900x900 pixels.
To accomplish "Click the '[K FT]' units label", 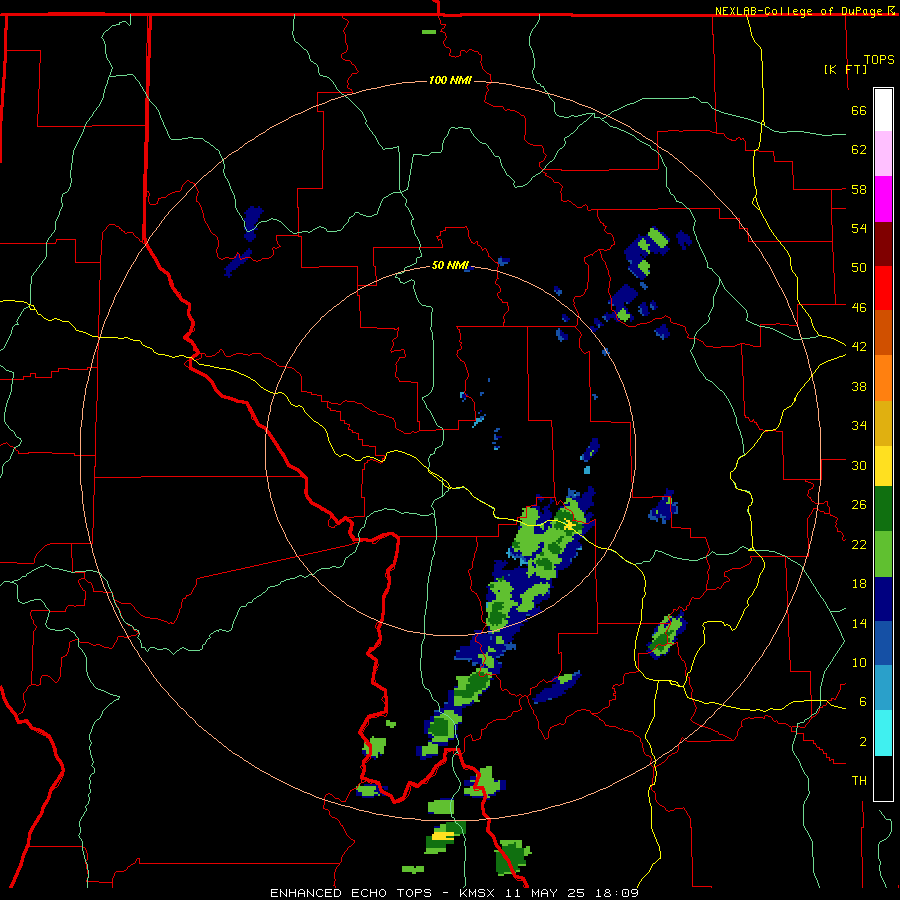I will 845,69.
